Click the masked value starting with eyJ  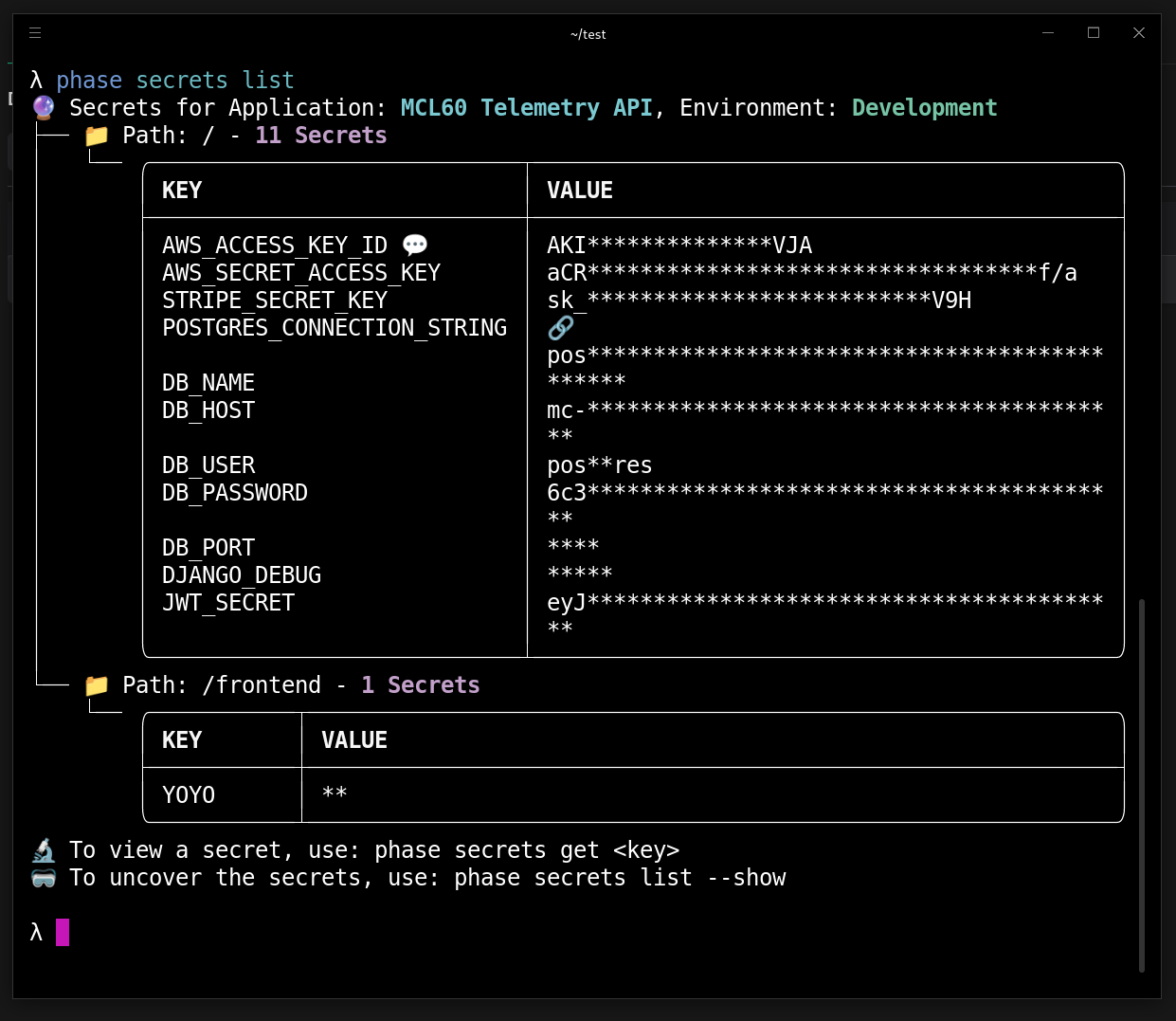click(825, 615)
